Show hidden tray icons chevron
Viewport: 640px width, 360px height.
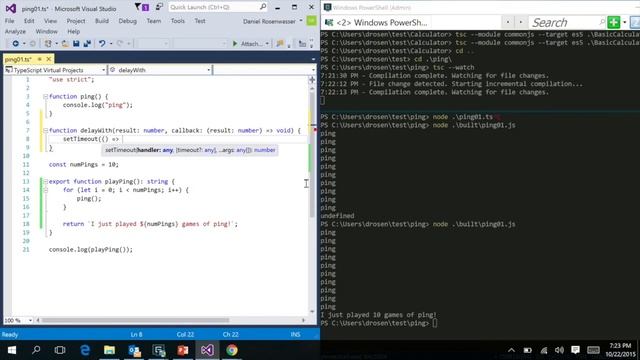pos(511,350)
